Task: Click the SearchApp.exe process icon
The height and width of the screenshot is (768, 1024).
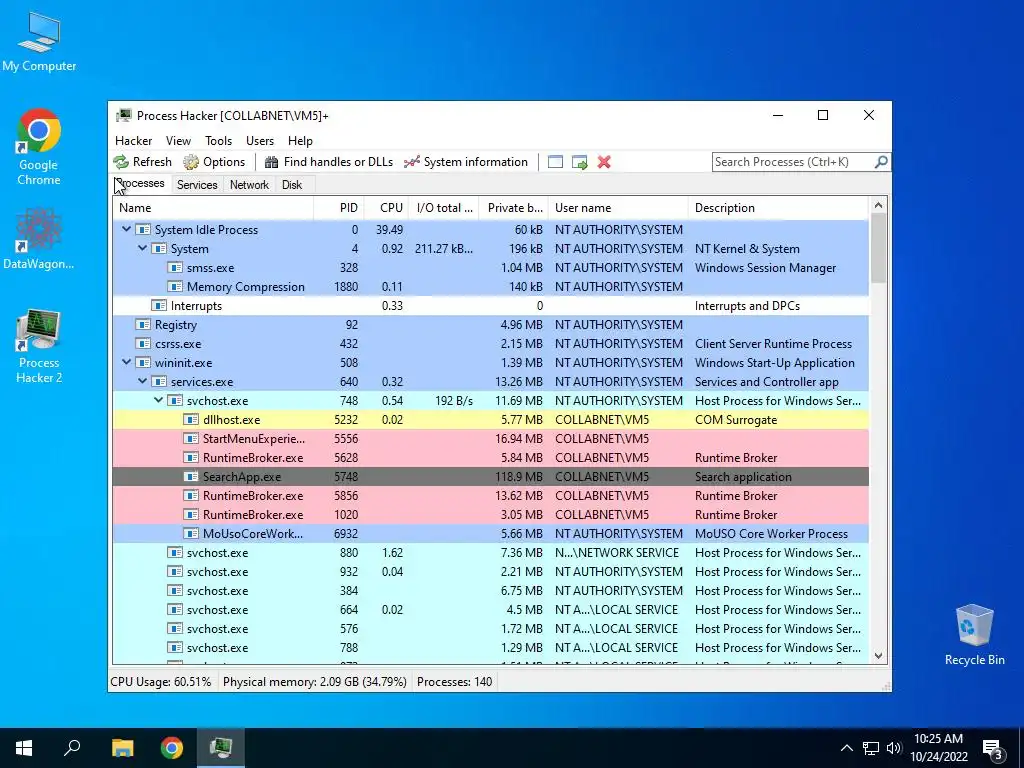Action: [191, 477]
